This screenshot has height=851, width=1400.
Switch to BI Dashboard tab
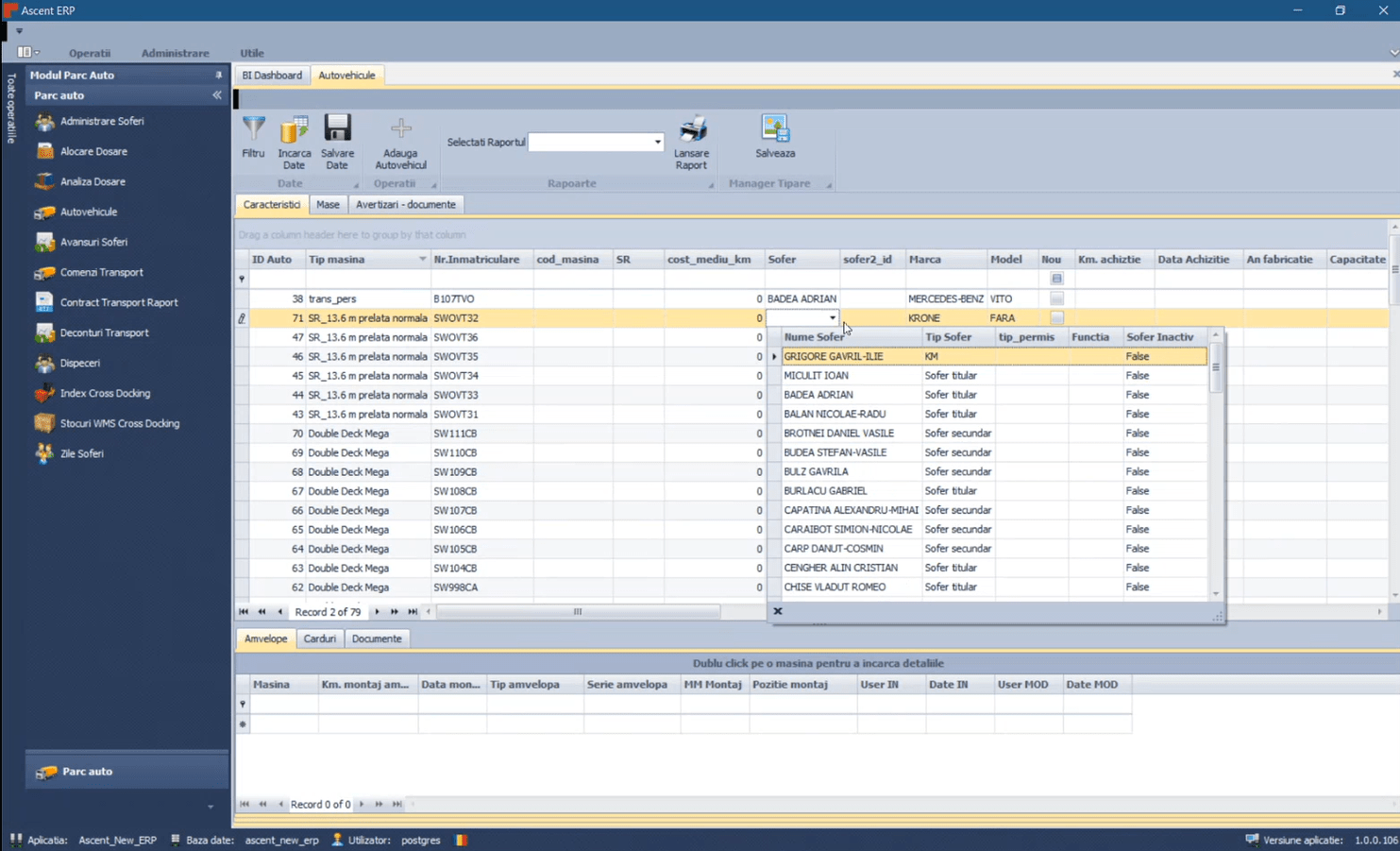tap(272, 76)
